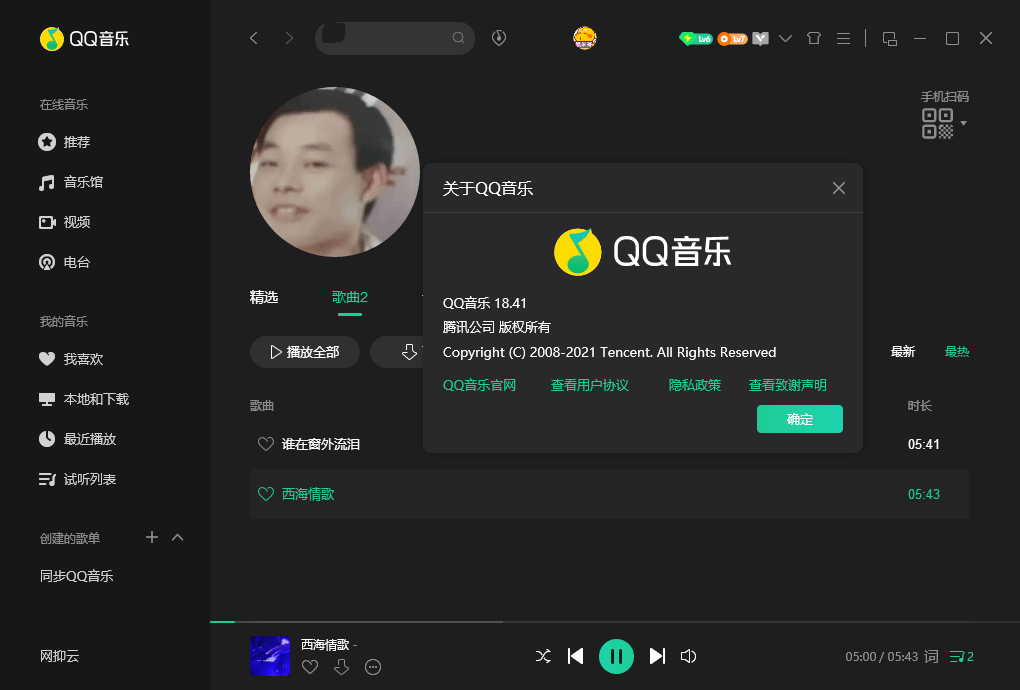Click the download icon in player bar
The height and width of the screenshot is (690, 1020).
coord(341,667)
